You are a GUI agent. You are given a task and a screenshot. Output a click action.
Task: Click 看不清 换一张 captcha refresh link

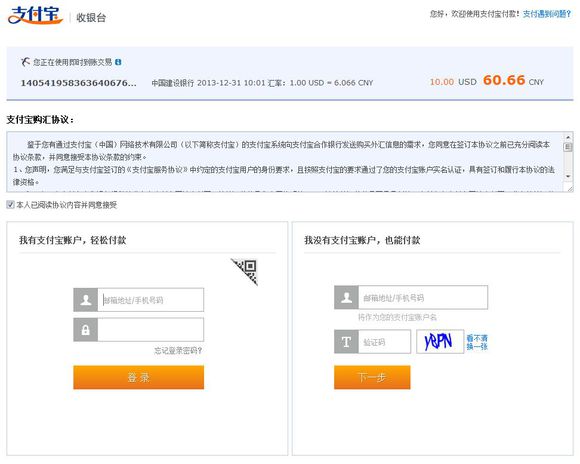(x=477, y=342)
